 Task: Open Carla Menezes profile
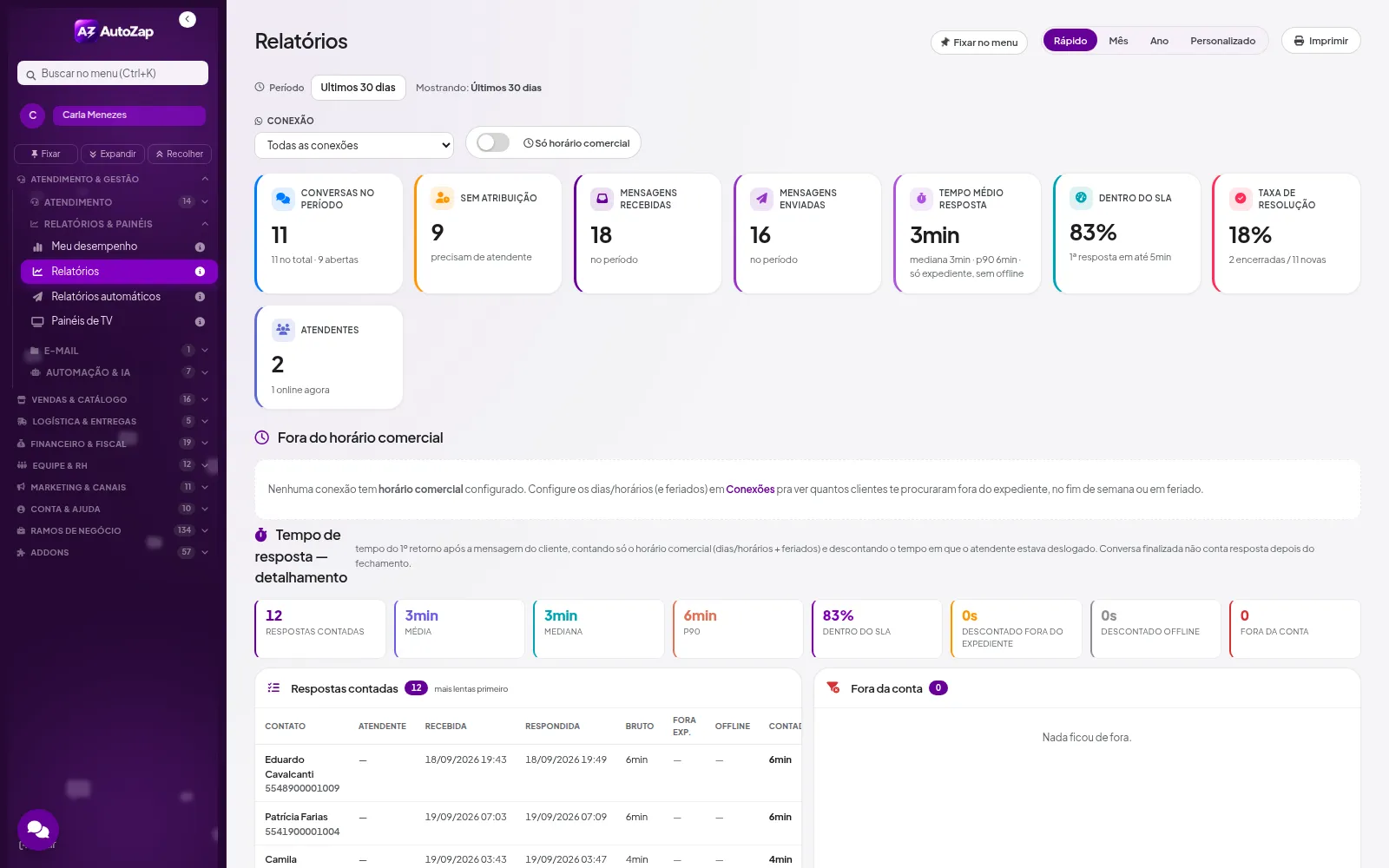128,115
